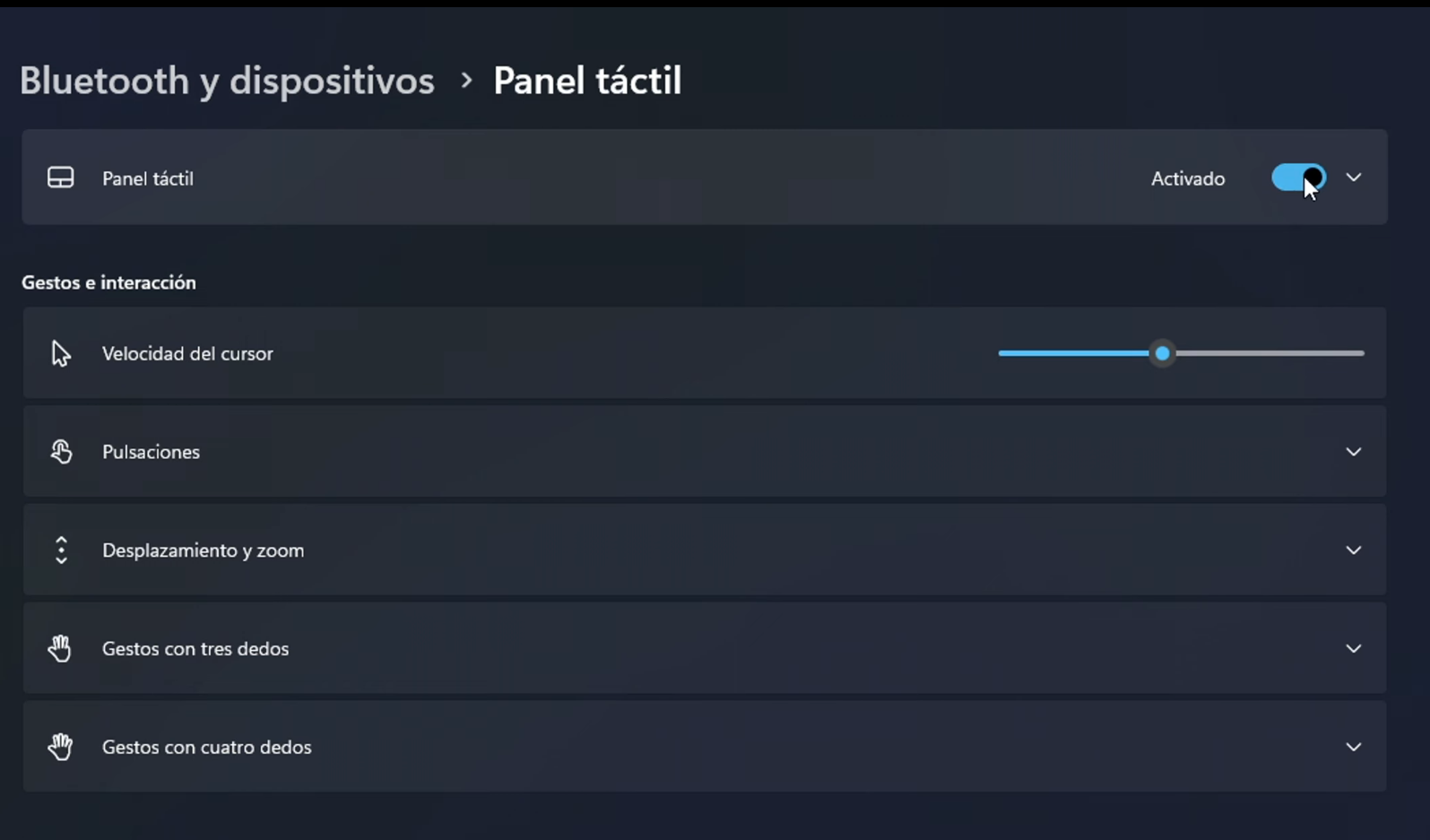The width and height of the screenshot is (1430, 840).
Task: Expand Gestos con tres dedos settings
Action: coord(1354,648)
